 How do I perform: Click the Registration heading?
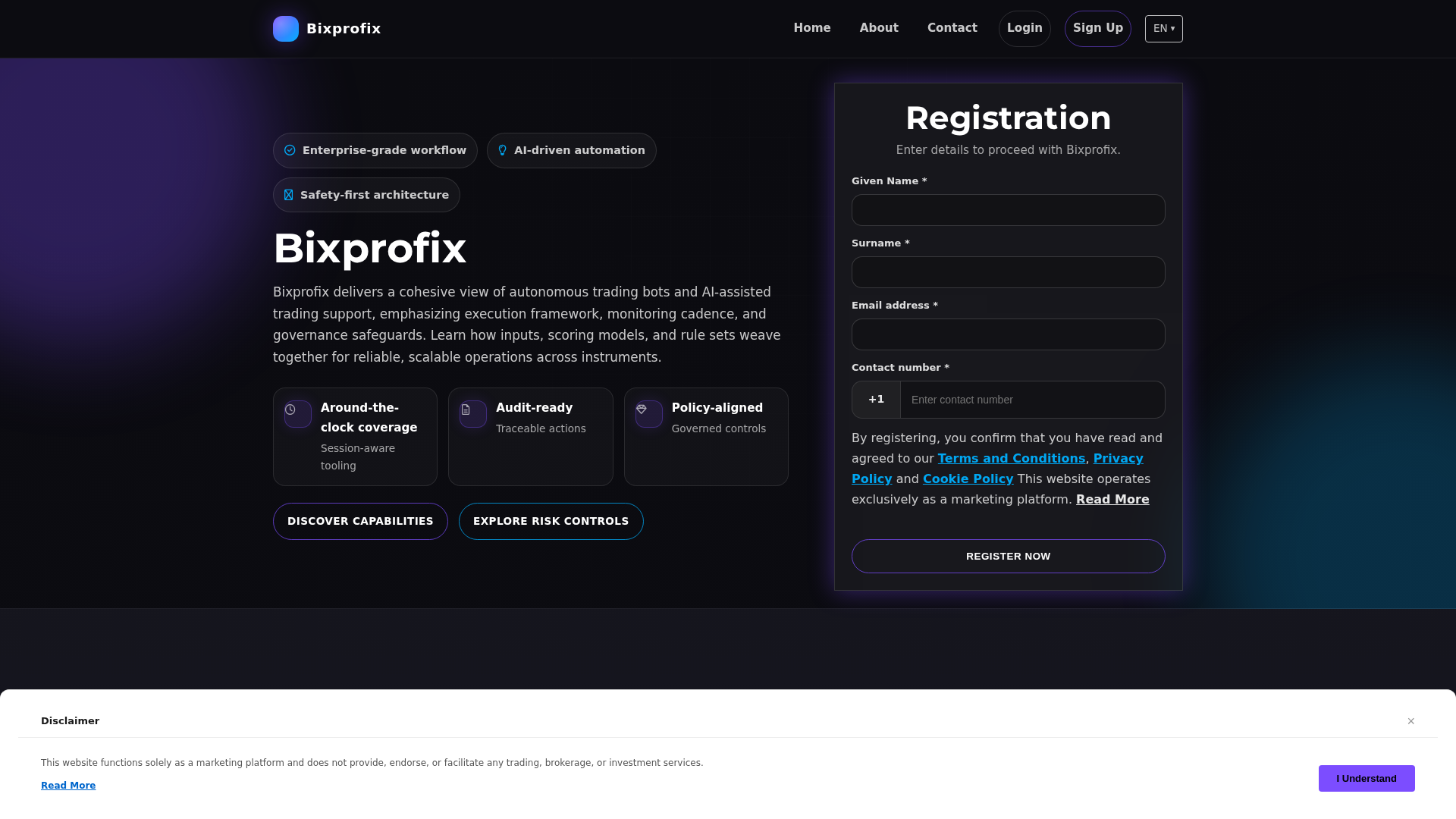tap(1009, 118)
